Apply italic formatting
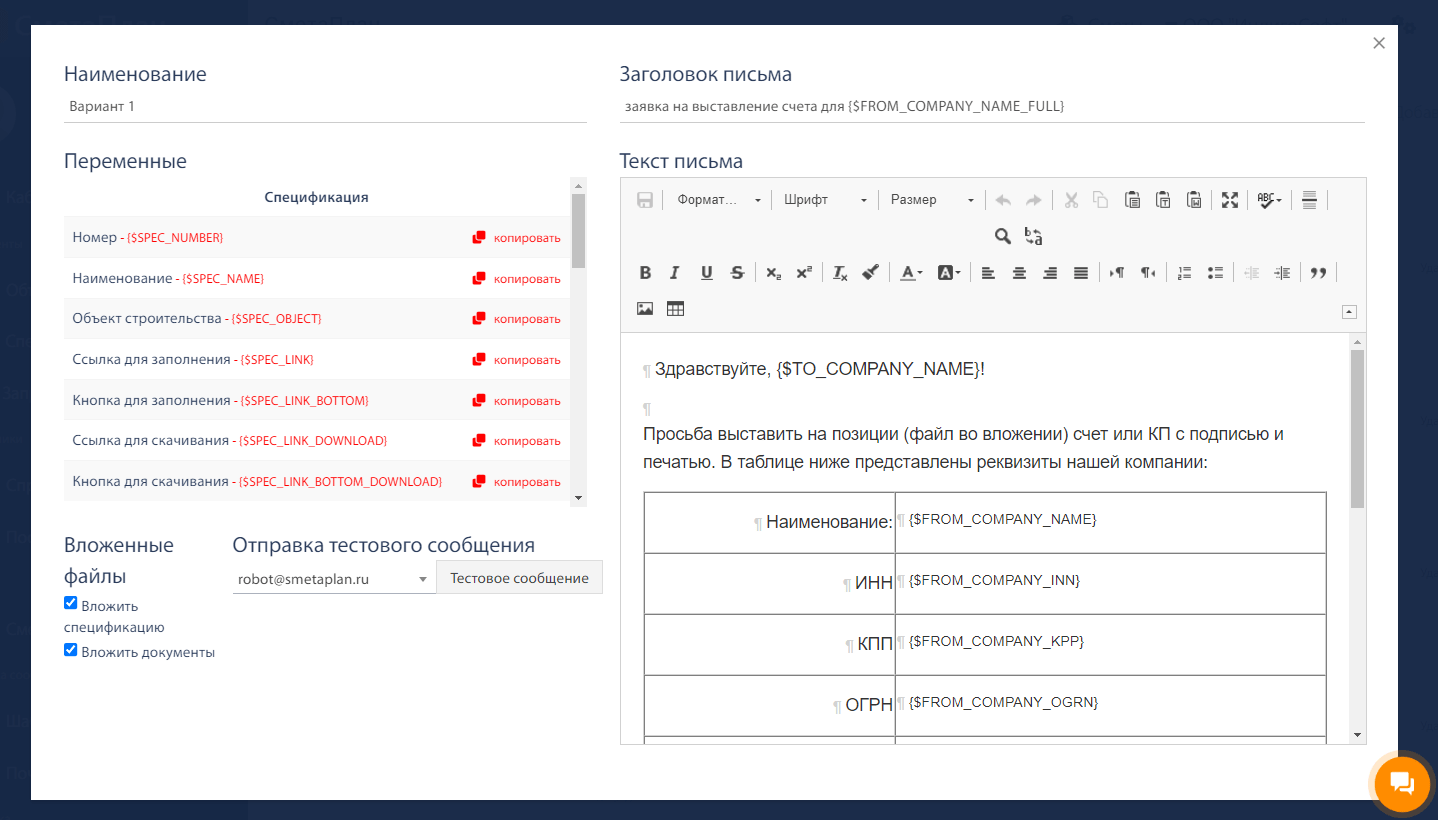Screen dimensions: 1438x820 [x=675, y=273]
